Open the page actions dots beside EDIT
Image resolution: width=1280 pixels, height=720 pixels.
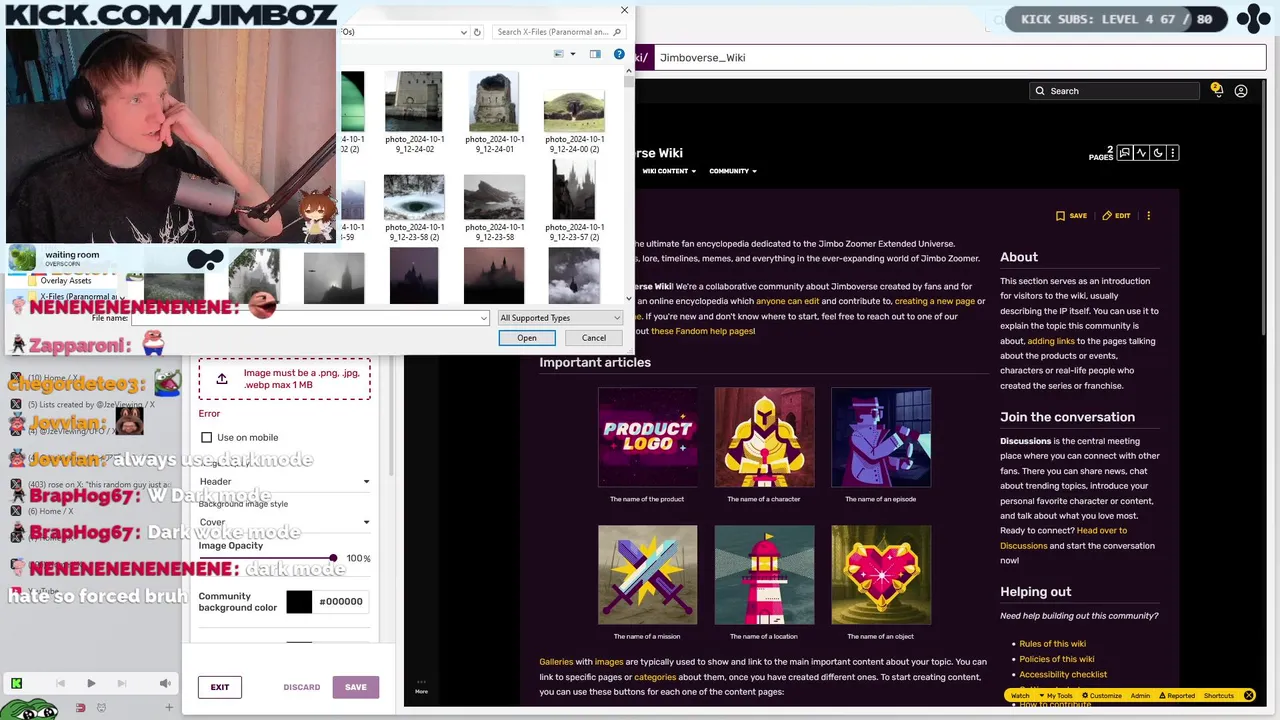[1148, 216]
